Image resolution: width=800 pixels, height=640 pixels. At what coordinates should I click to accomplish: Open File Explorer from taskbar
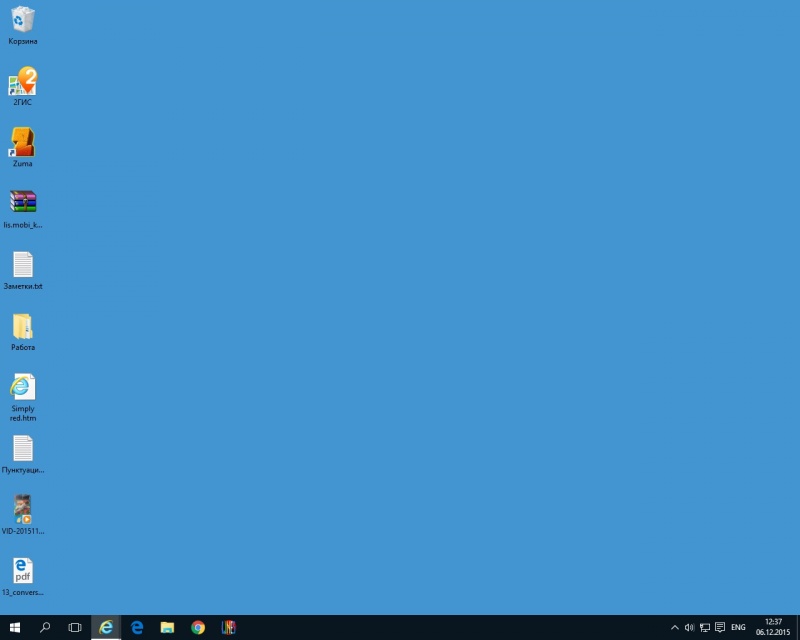coord(167,627)
